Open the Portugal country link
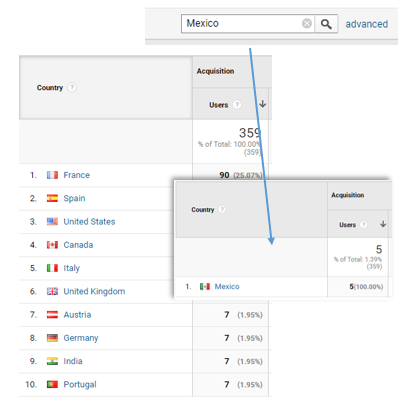Viewport: 406px width, 415px height. (80, 385)
